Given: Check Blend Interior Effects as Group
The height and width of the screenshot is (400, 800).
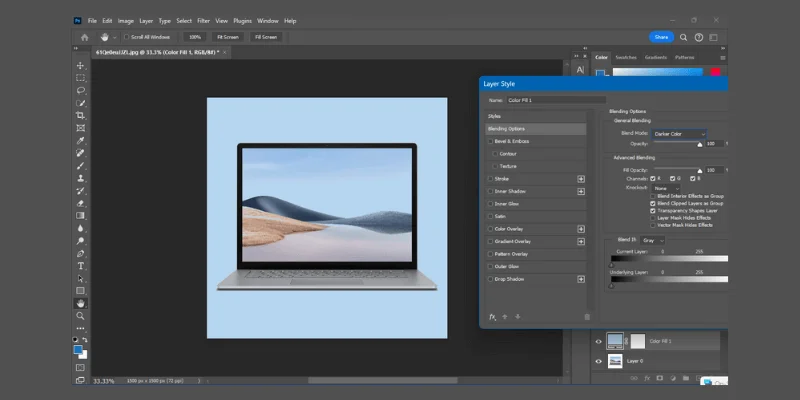Looking at the screenshot, I should coord(653,196).
